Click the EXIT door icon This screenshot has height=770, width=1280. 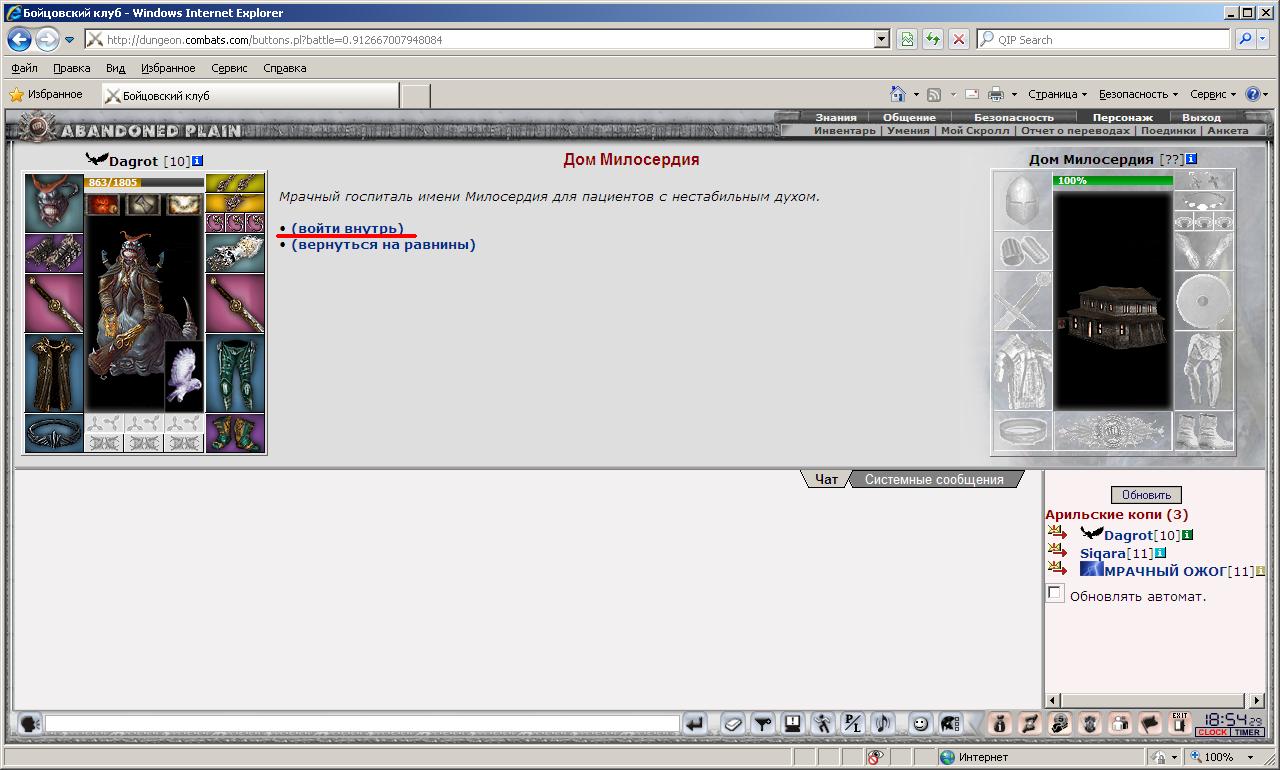pos(1180,723)
